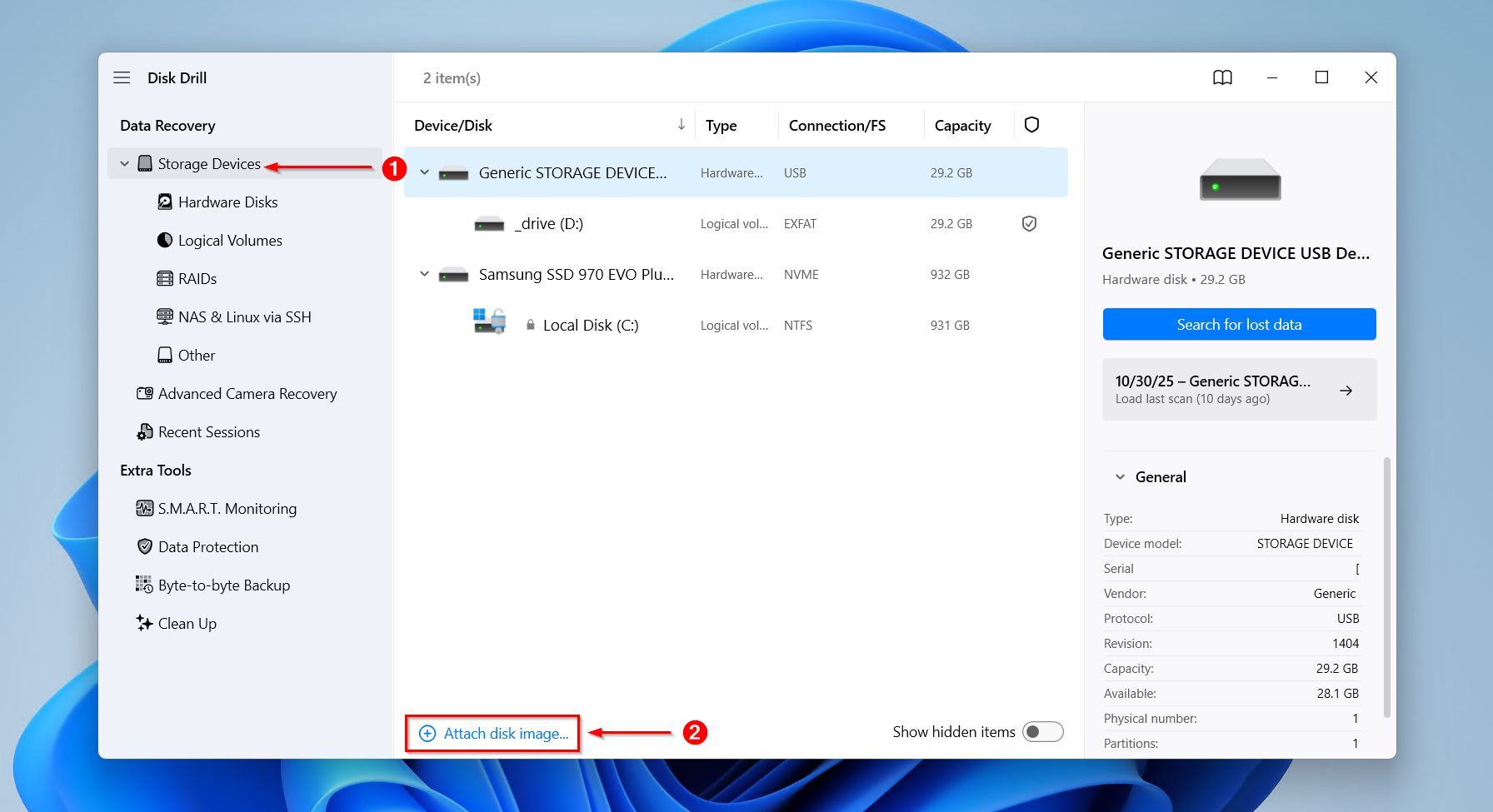
Task: Click Search for lost data button
Action: (x=1239, y=324)
